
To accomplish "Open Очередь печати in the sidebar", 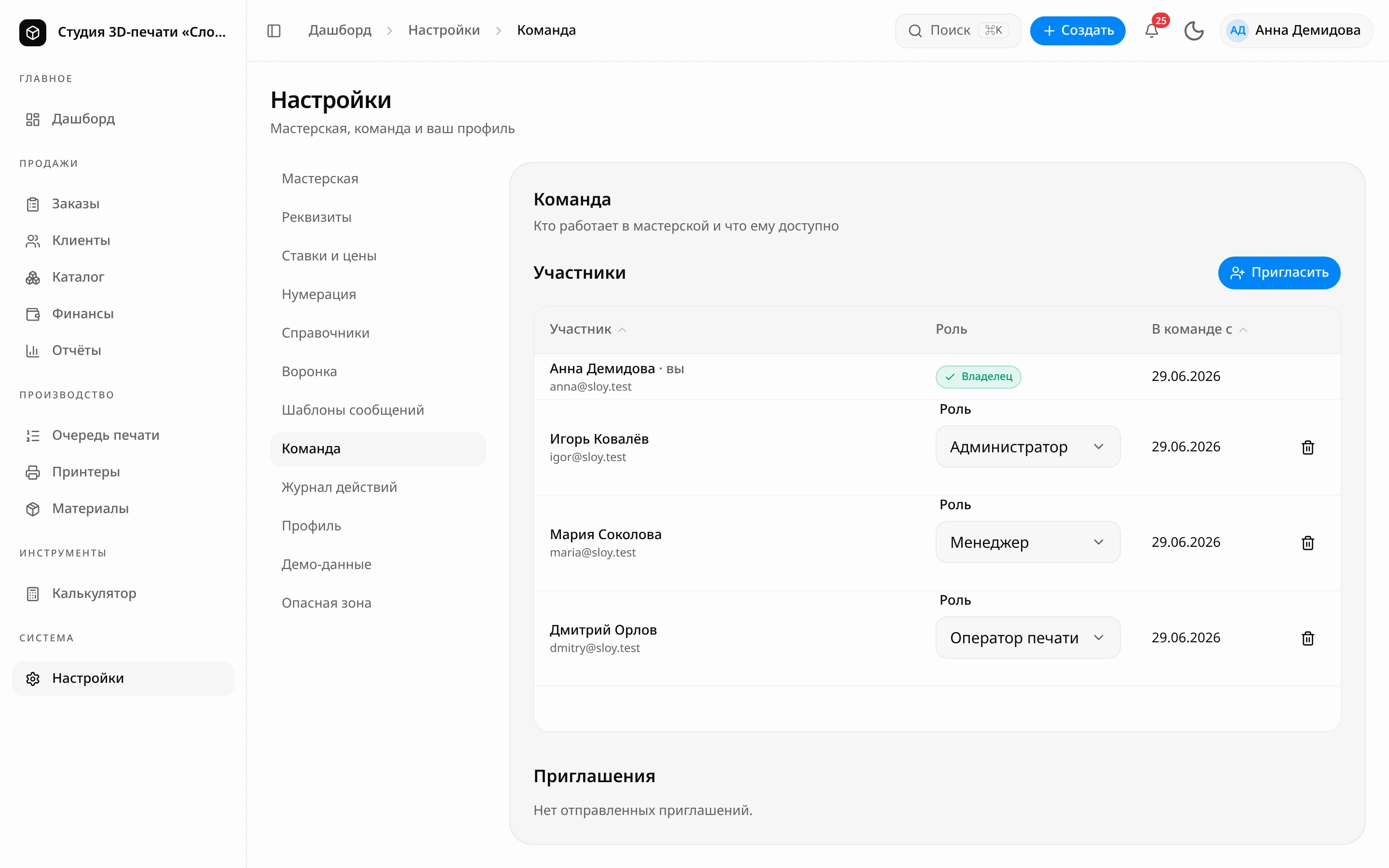I will 123,435.
